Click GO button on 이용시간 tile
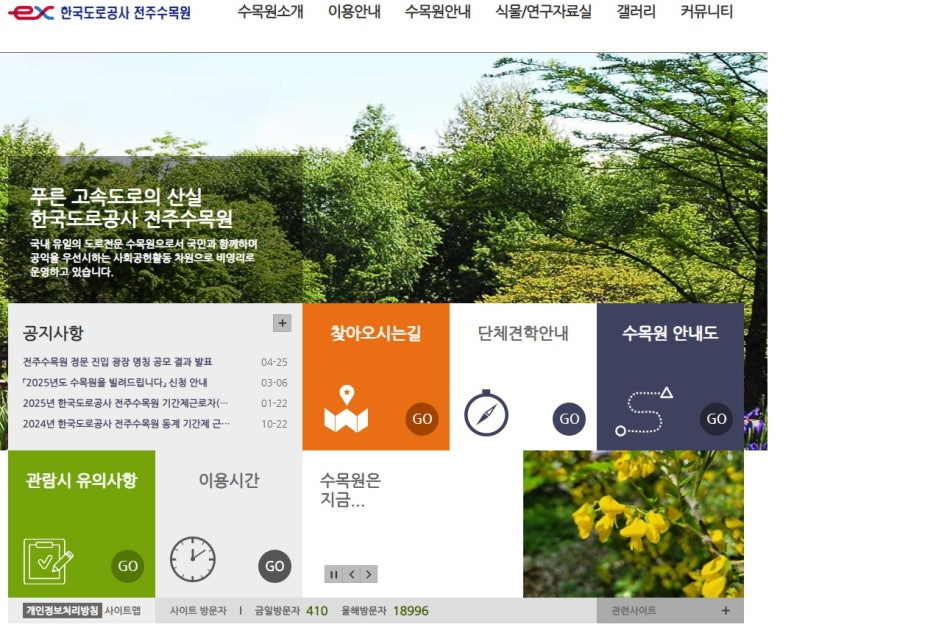 tap(275, 566)
